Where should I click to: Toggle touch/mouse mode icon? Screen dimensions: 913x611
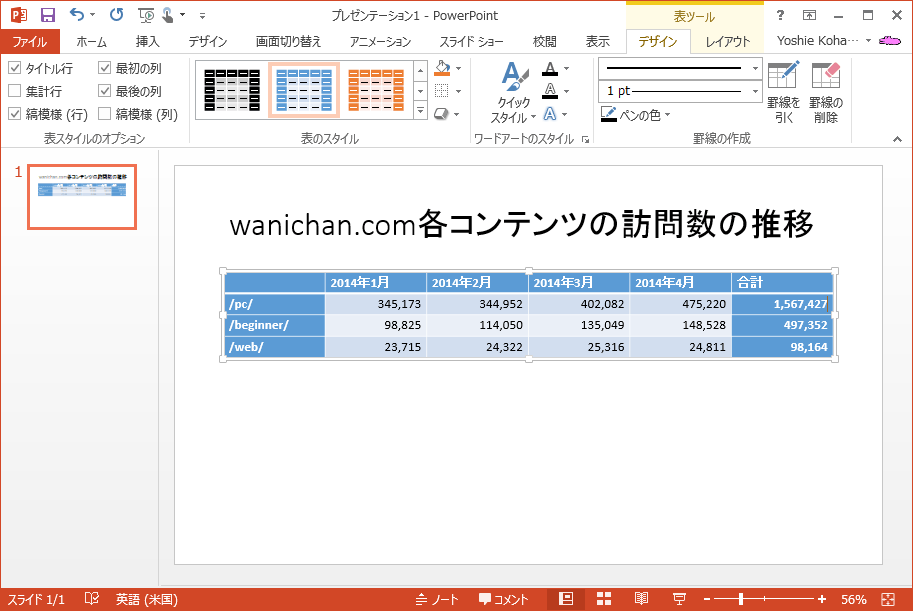(x=168, y=15)
